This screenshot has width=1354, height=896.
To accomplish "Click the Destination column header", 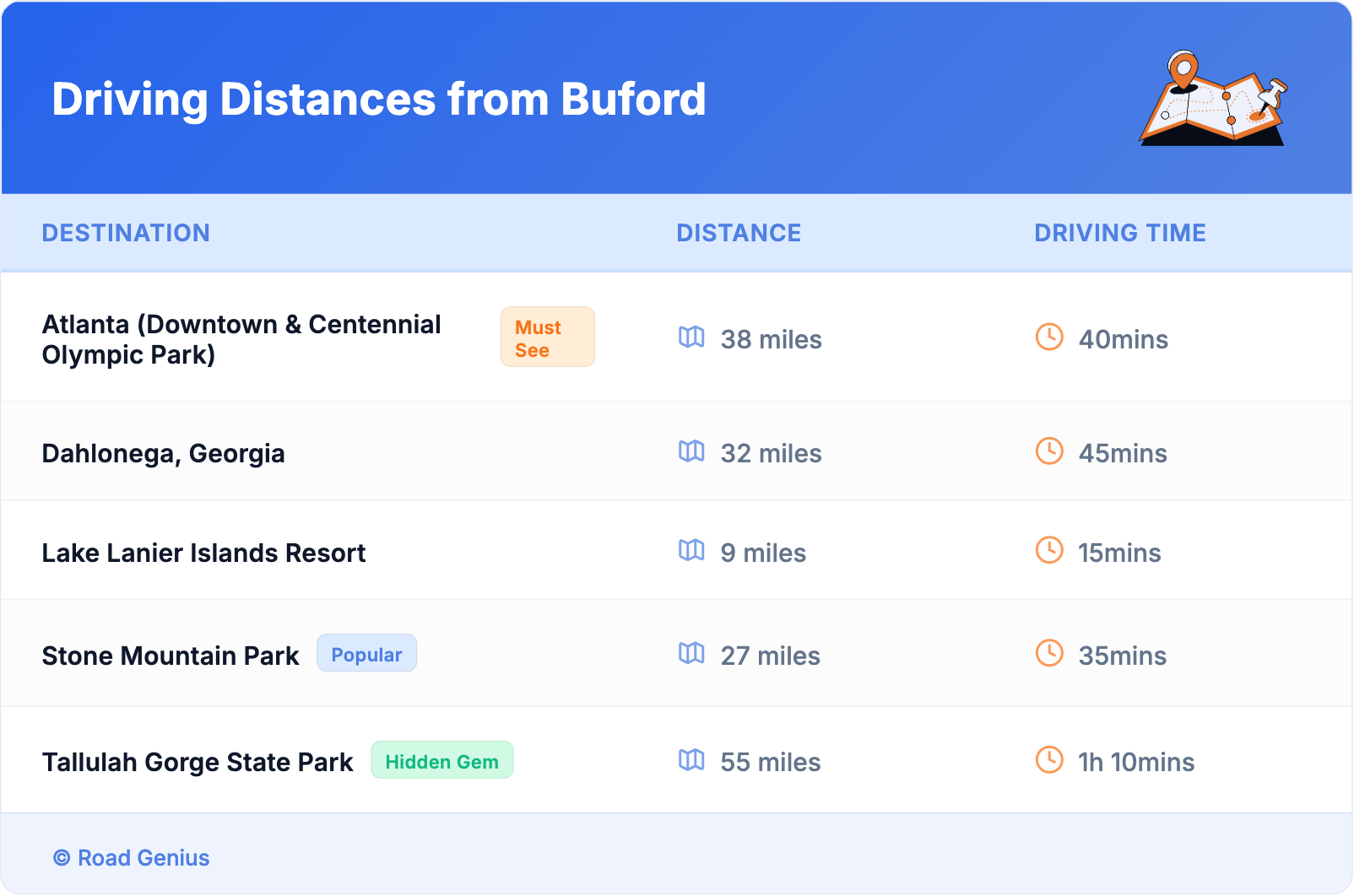I will coord(126,233).
